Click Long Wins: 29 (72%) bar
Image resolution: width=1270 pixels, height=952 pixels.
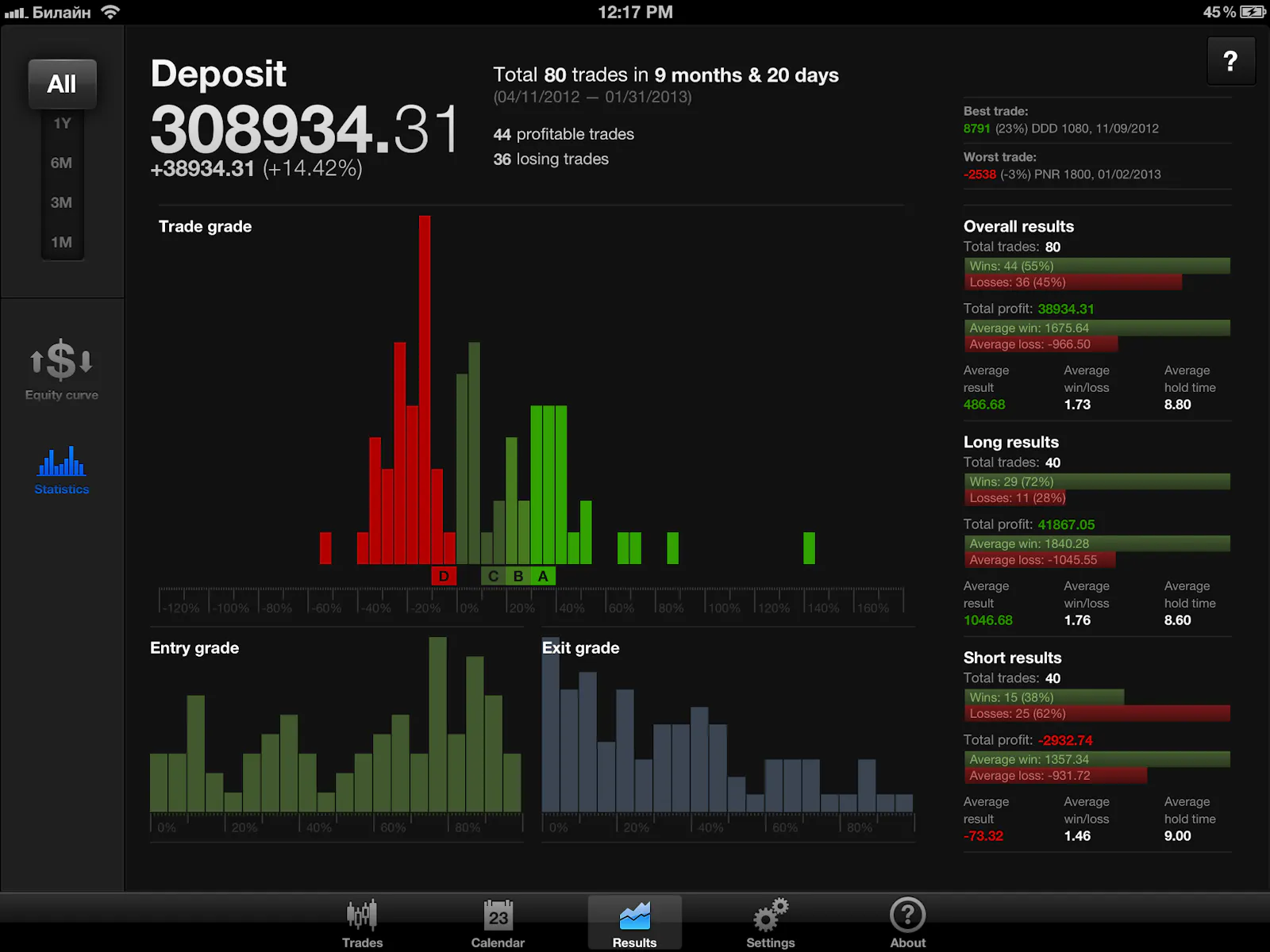pyautogui.click(x=1097, y=482)
